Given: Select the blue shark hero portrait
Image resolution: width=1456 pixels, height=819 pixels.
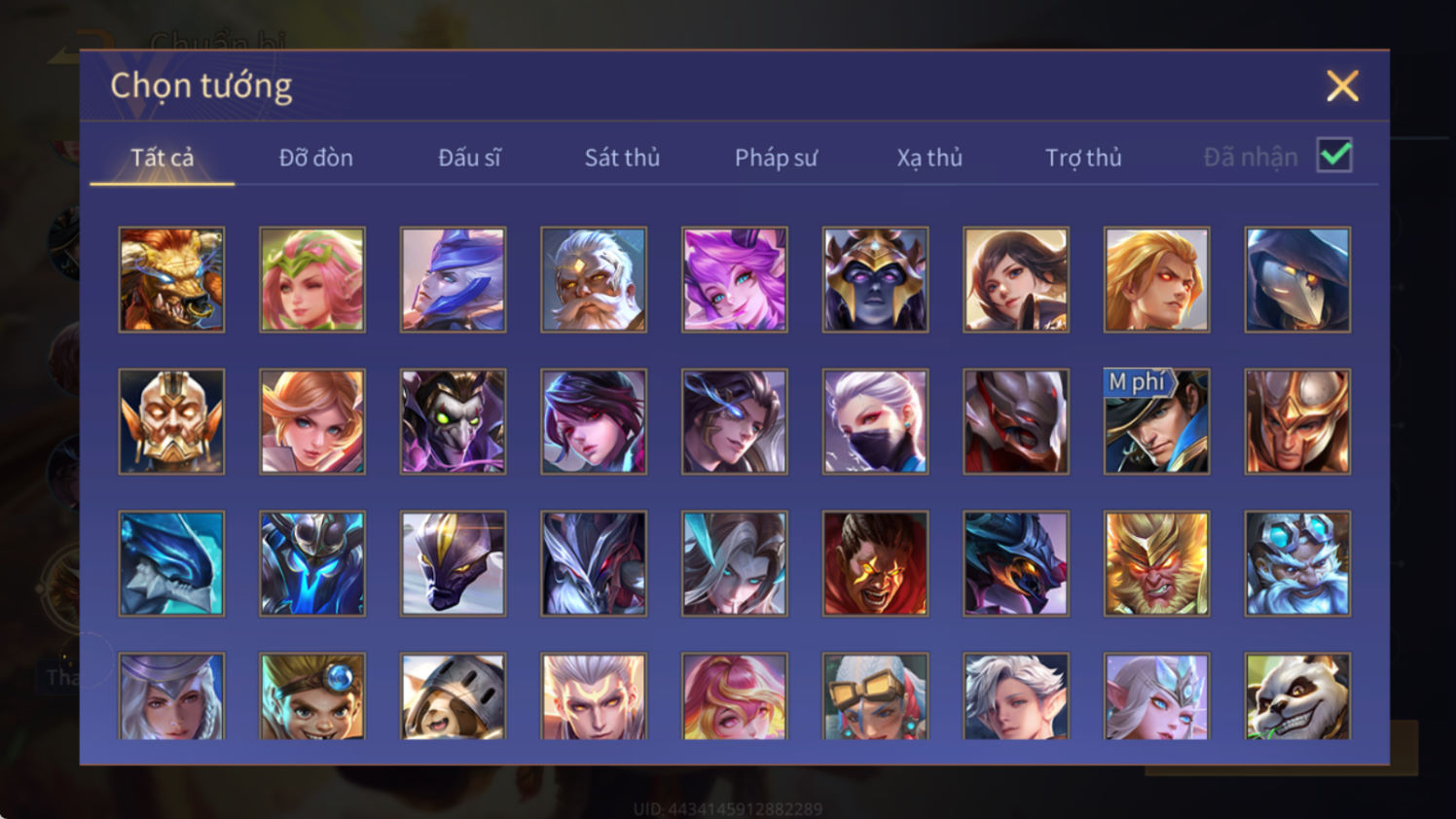Looking at the screenshot, I should pos(171,563).
